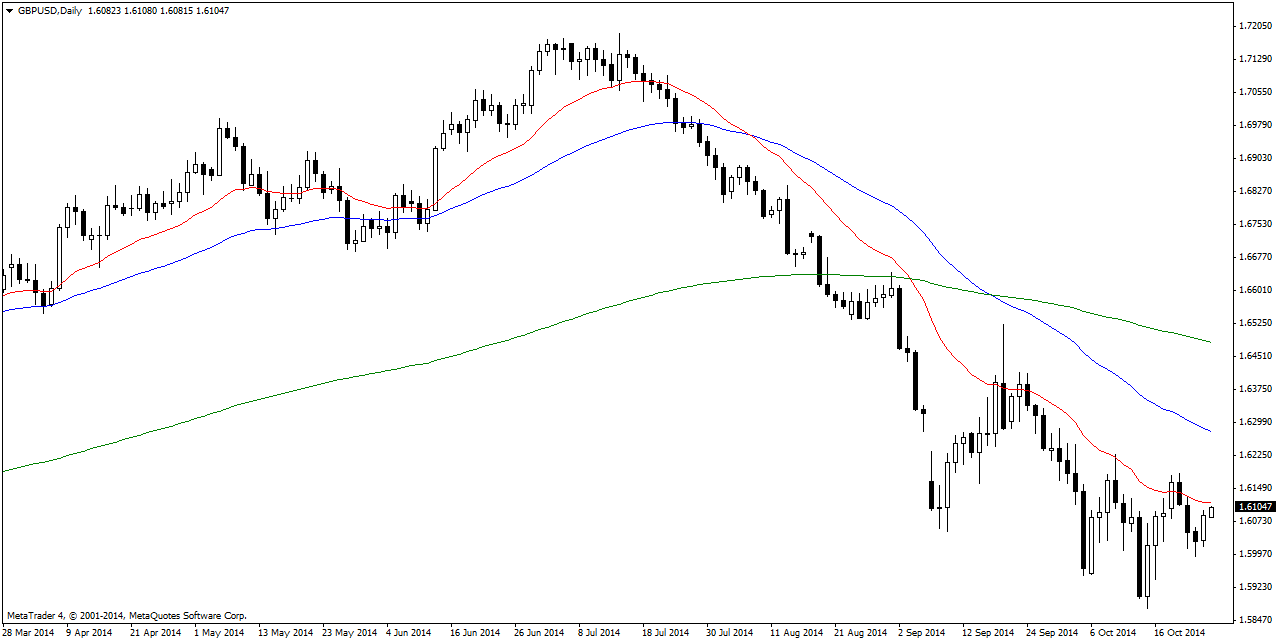Click the MetaTrader 4 copyright text
This screenshot has width=1276, height=641.
(126, 616)
